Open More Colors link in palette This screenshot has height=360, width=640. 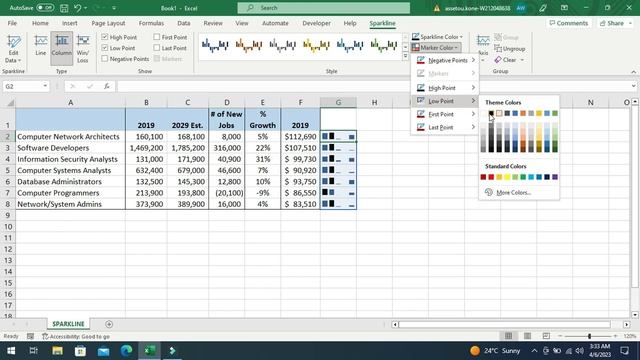[513, 192]
